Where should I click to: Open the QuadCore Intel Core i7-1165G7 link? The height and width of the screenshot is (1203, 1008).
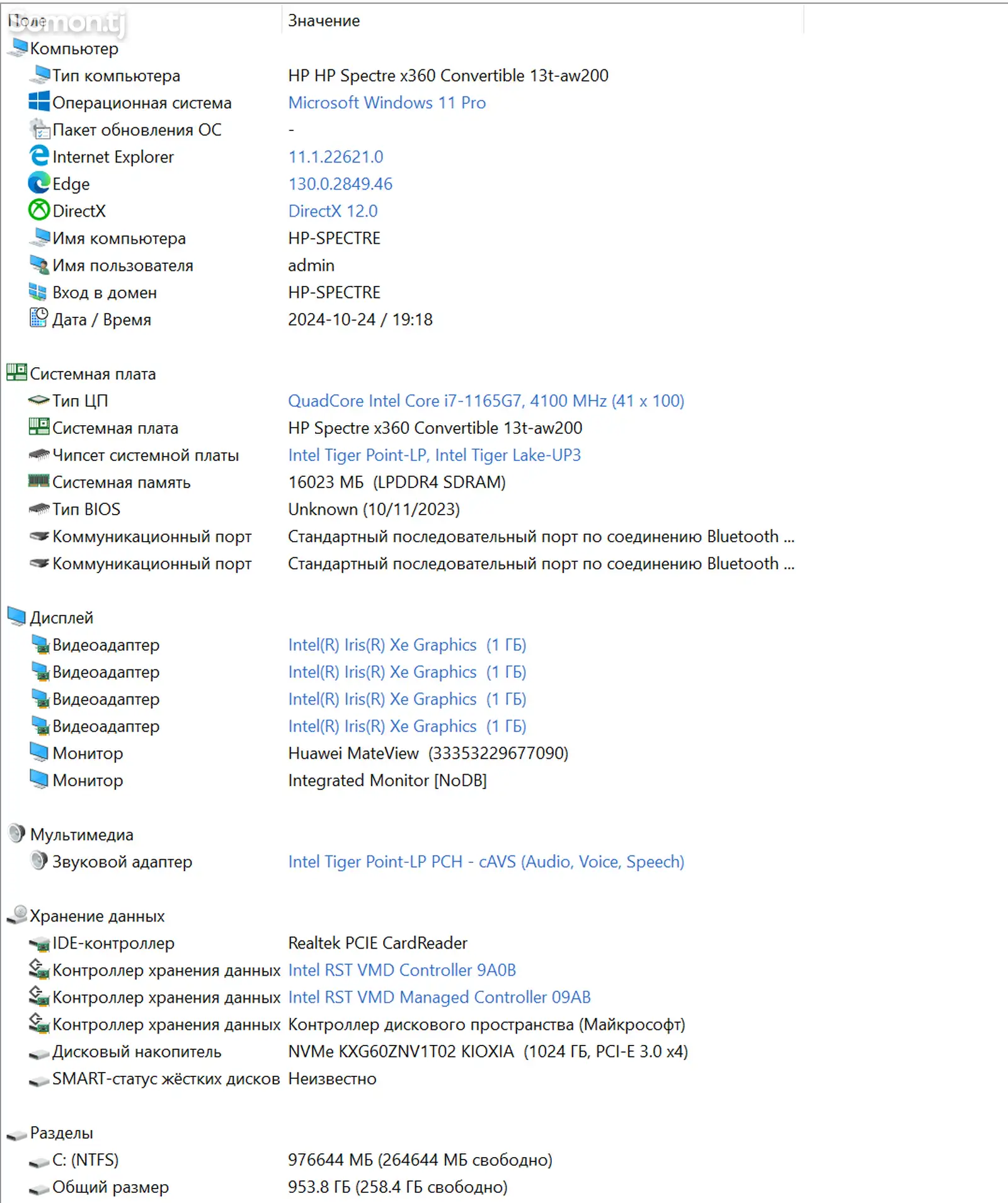486,401
